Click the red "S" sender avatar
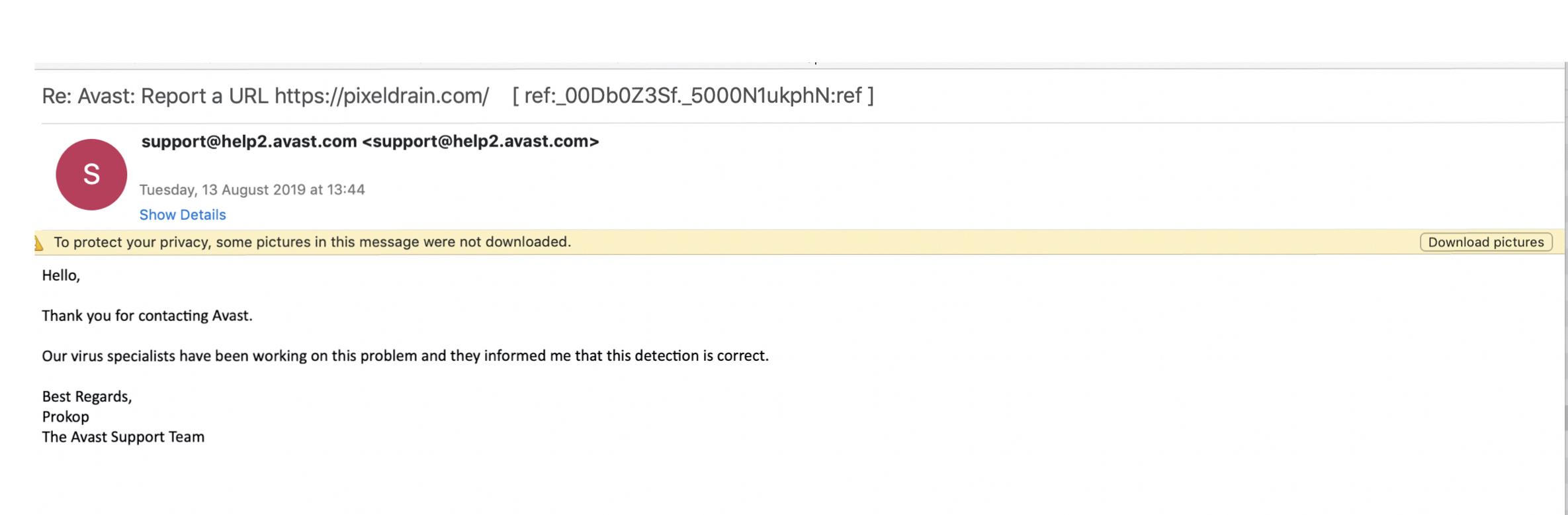The image size is (1568, 515). [x=91, y=175]
